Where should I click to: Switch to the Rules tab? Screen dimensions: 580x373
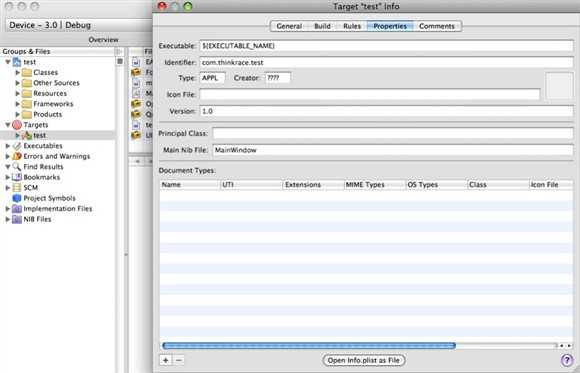[352, 26]
